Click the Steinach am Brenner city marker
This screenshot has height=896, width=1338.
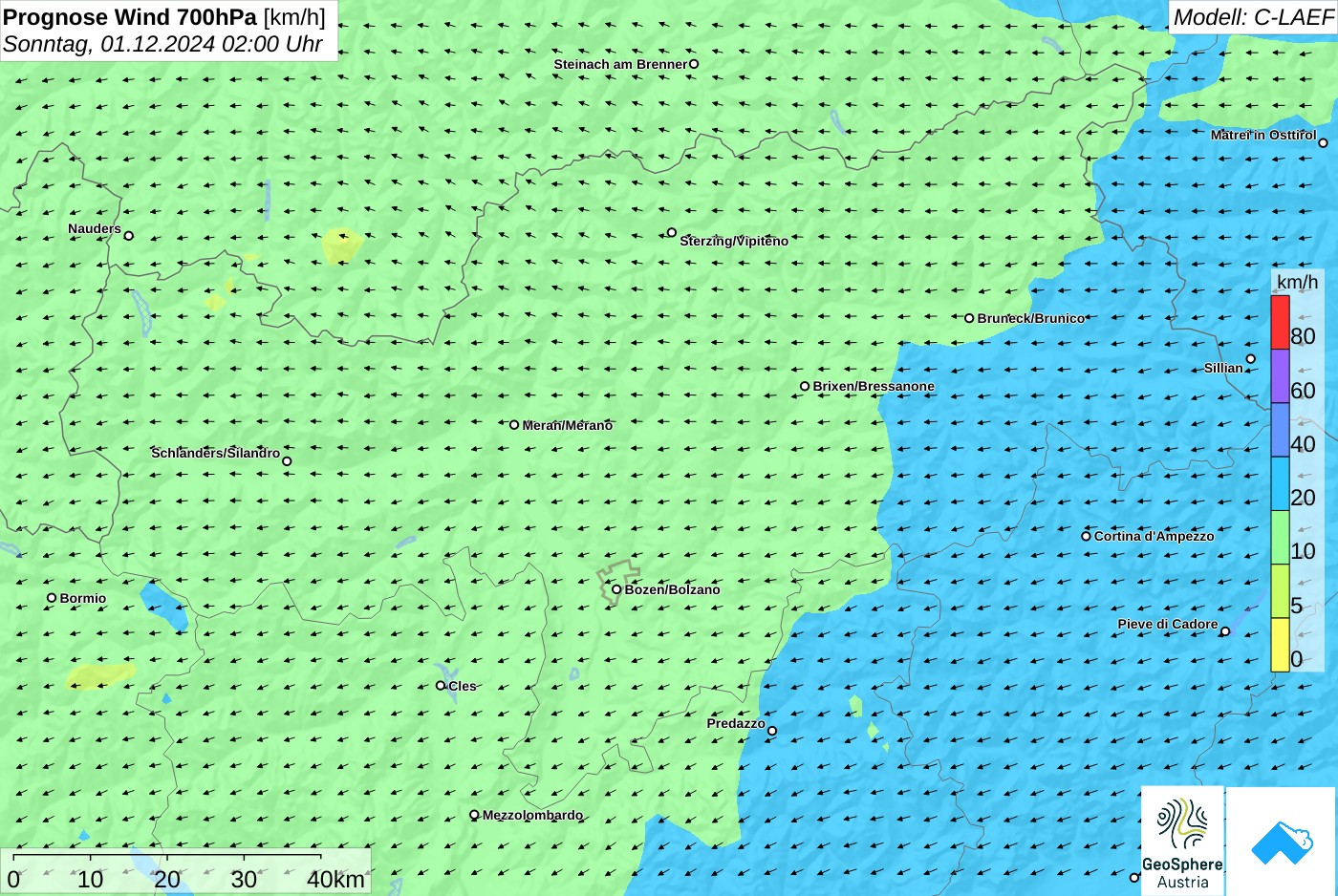pos(694,64)
